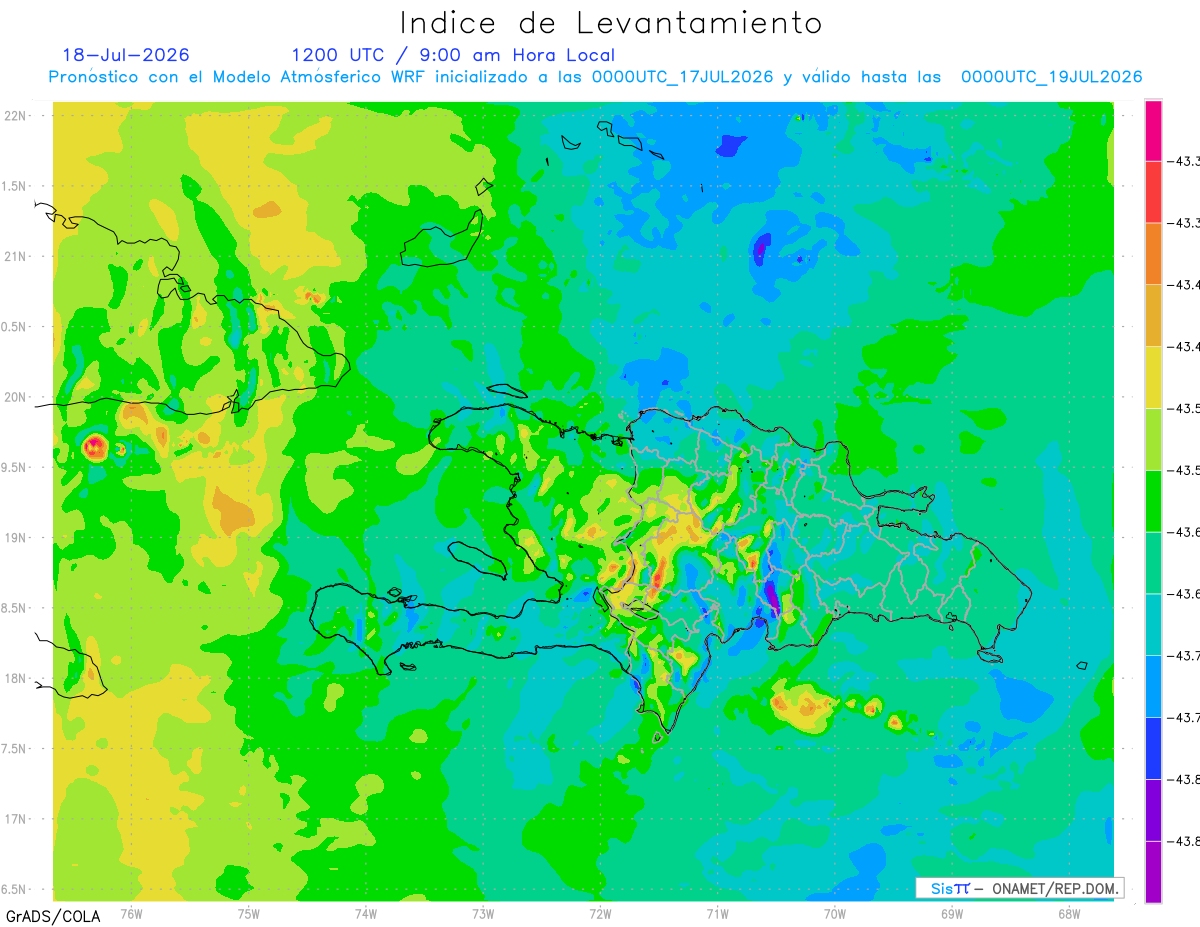Click the '76W' longitude label

coord(131,914)
